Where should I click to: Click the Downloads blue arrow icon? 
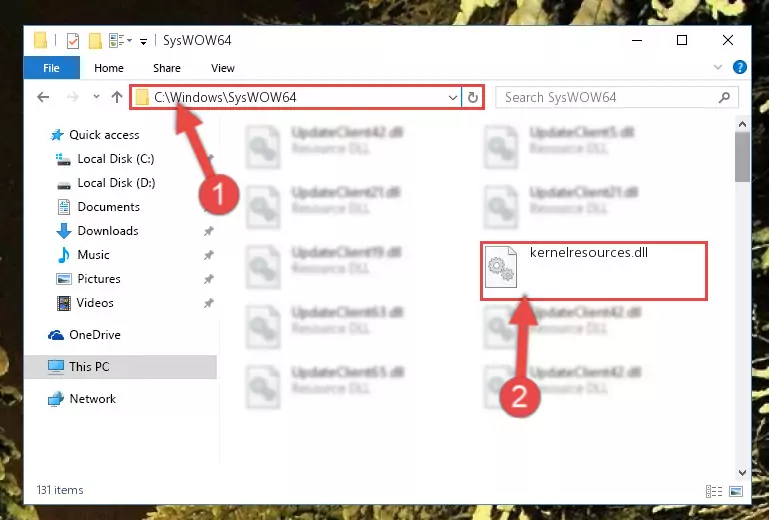64,231
